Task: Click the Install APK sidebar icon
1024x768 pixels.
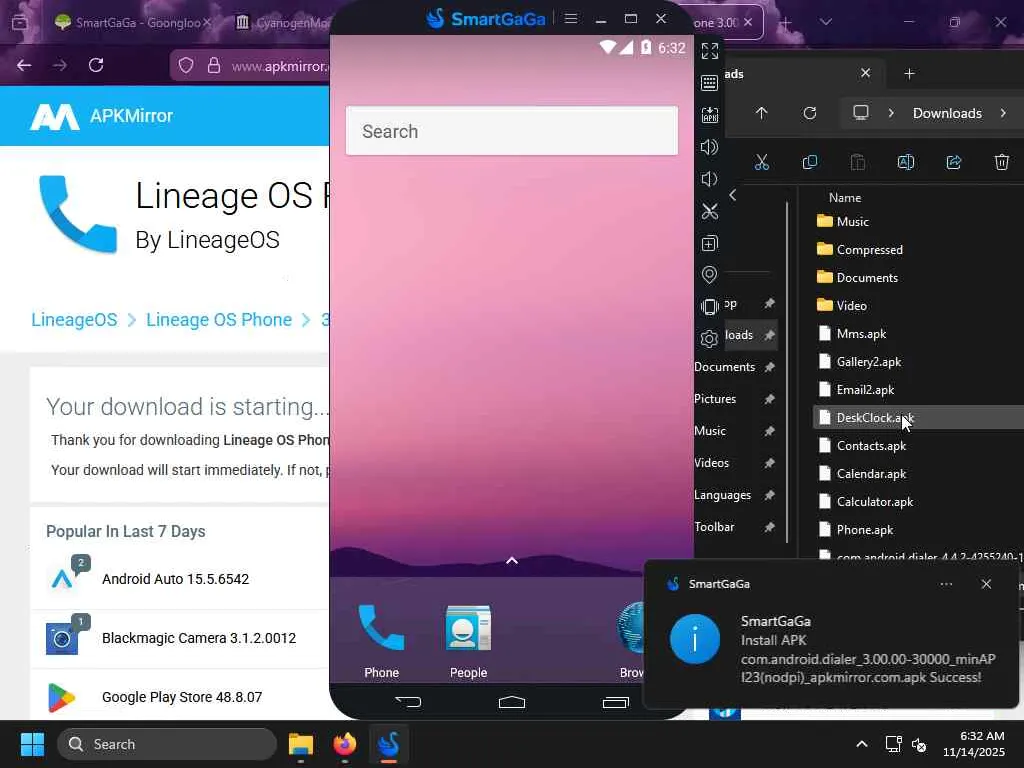Action: click(709, 115)
